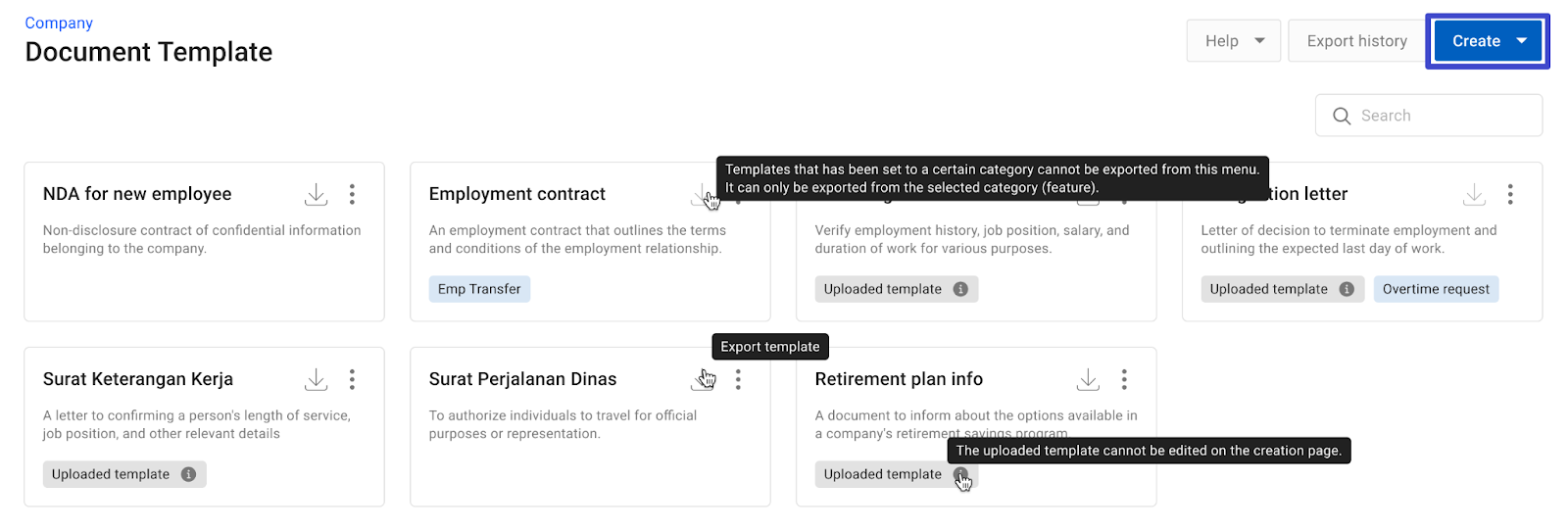Select the Overtime request category tag
This screenshot has height=530, width=1568.
(1436, 289)
